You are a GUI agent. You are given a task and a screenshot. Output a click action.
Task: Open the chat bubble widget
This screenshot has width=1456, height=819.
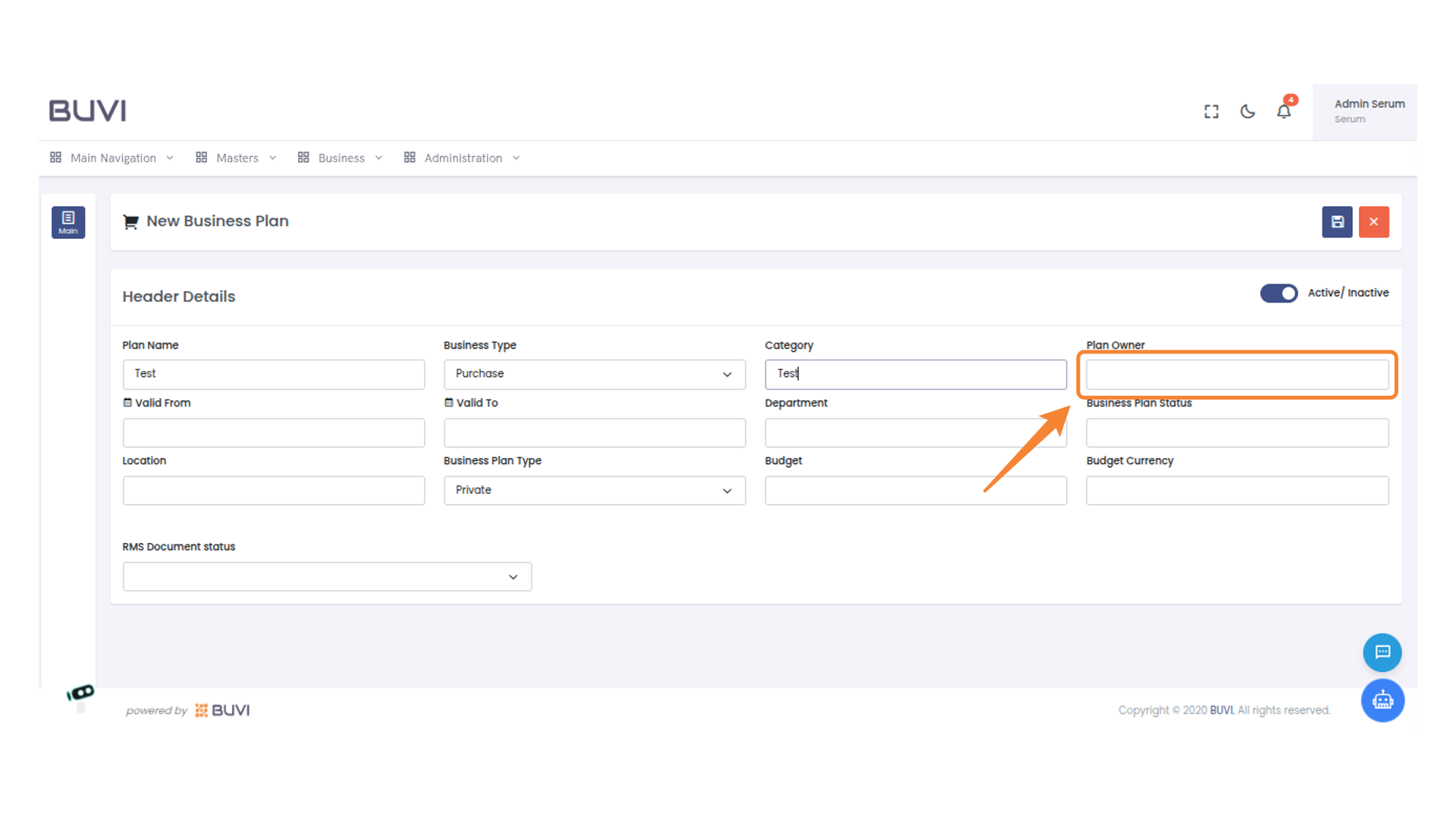click(x=1382, y=652)
